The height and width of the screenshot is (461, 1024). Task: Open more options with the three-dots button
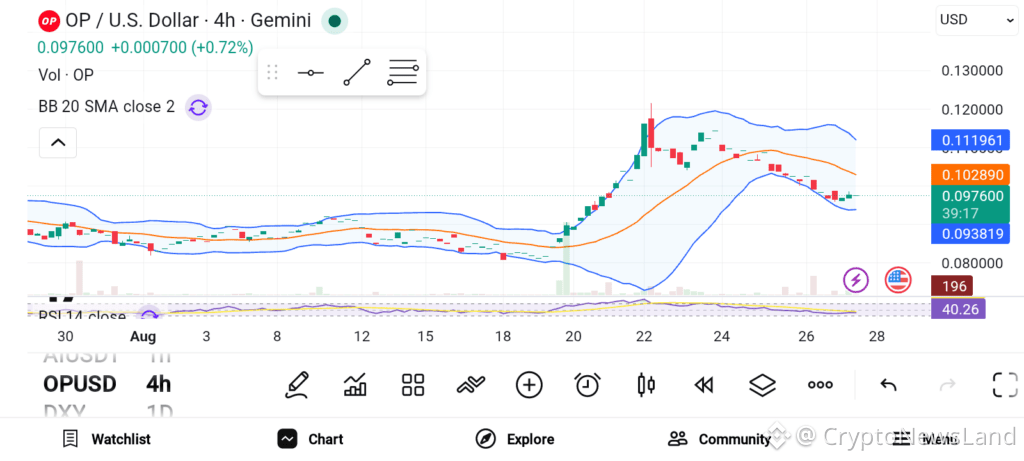820,385
